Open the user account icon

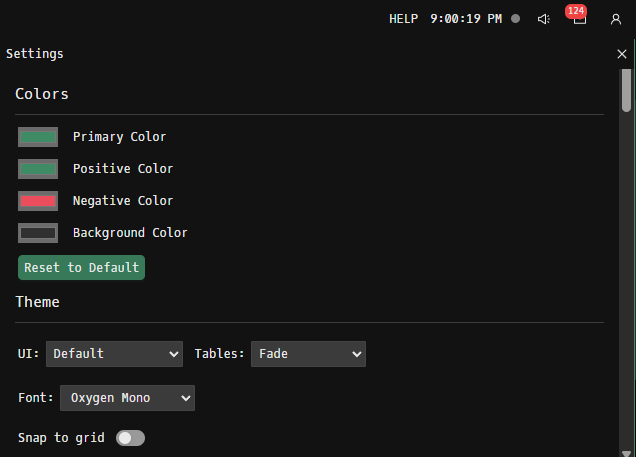pyautogui.click(x=616, y=19)
